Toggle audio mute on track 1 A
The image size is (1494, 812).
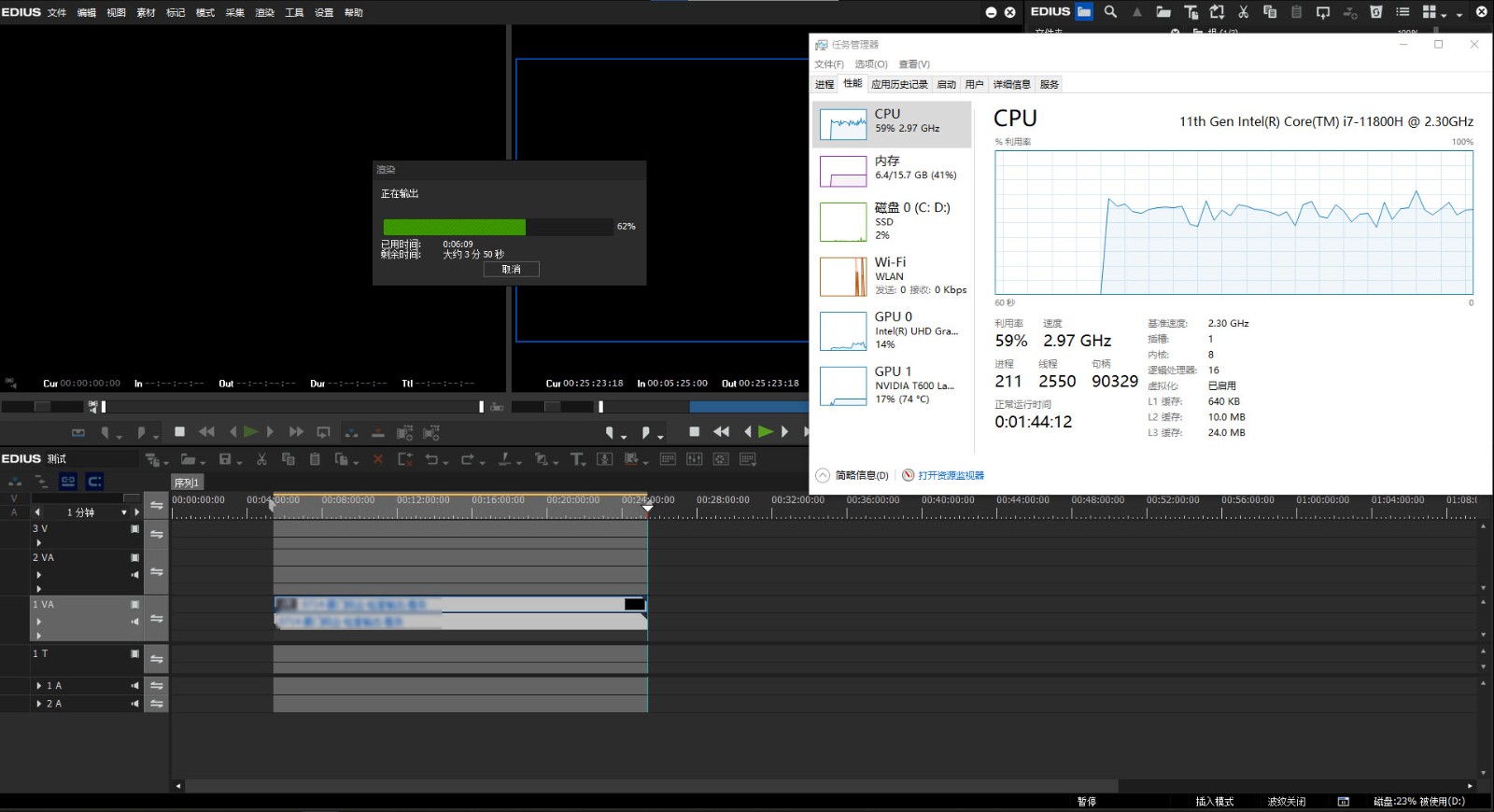click(x=134, y=686)
